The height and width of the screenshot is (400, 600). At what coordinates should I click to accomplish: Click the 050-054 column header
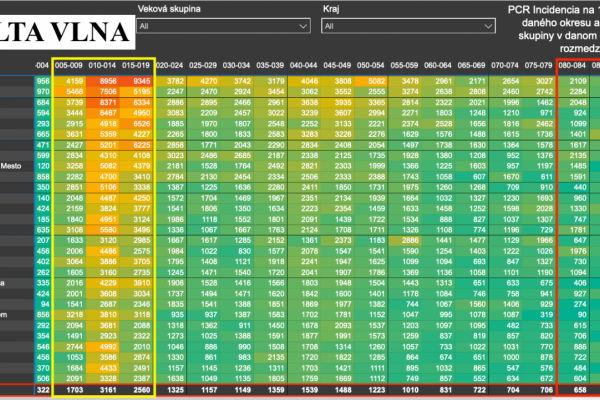(x=370, y=65)
